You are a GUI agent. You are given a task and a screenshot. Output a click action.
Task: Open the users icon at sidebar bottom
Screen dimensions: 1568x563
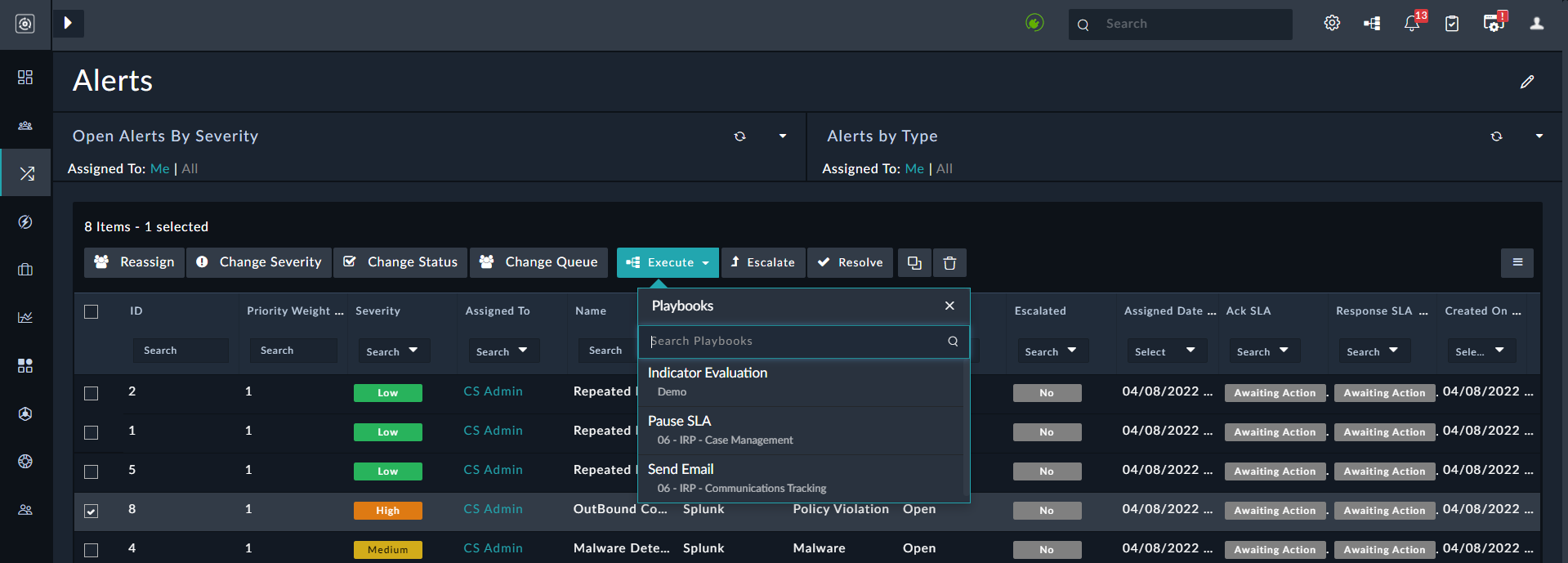coord(25,510)
